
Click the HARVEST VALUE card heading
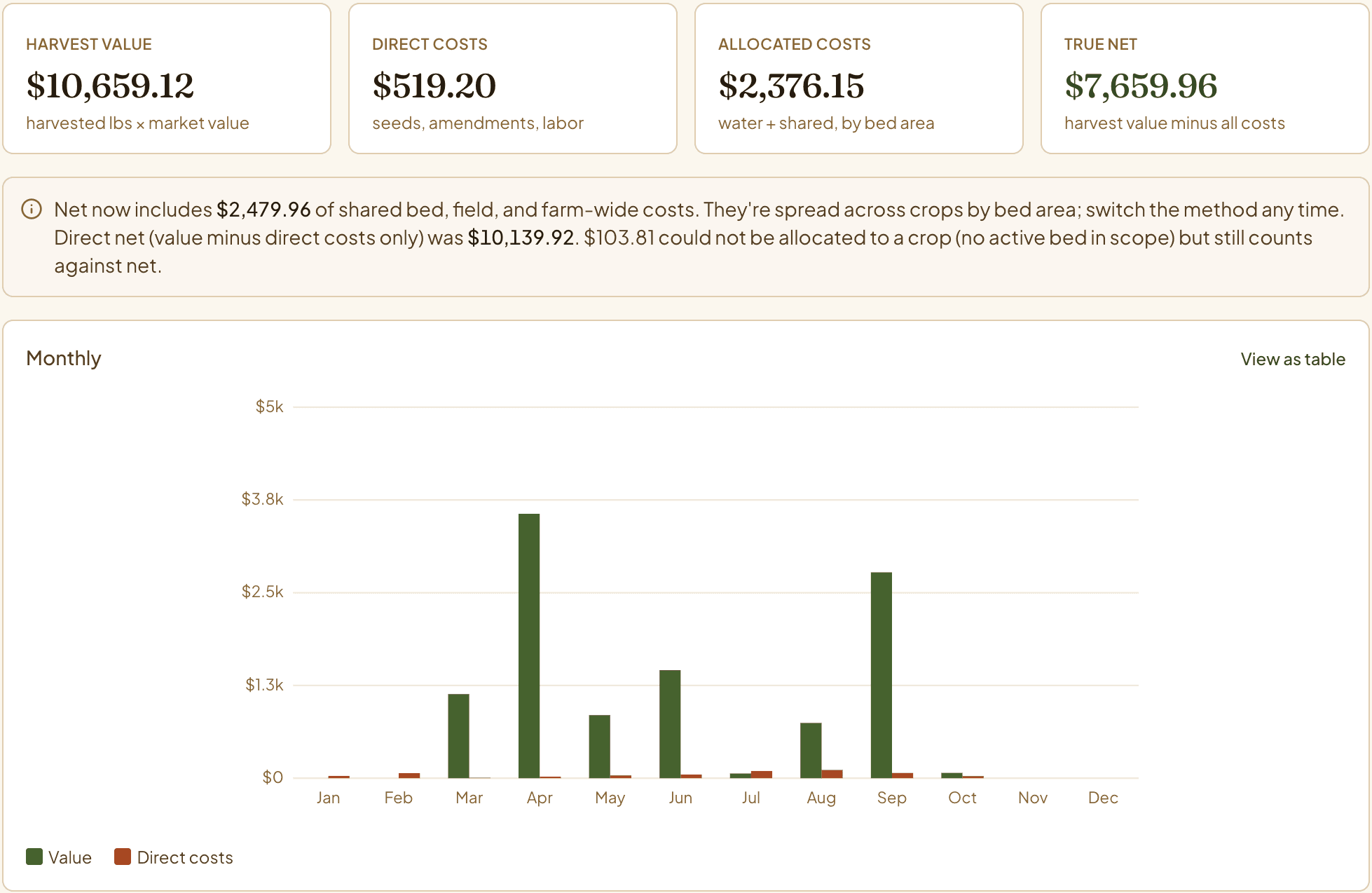point(89,44)
